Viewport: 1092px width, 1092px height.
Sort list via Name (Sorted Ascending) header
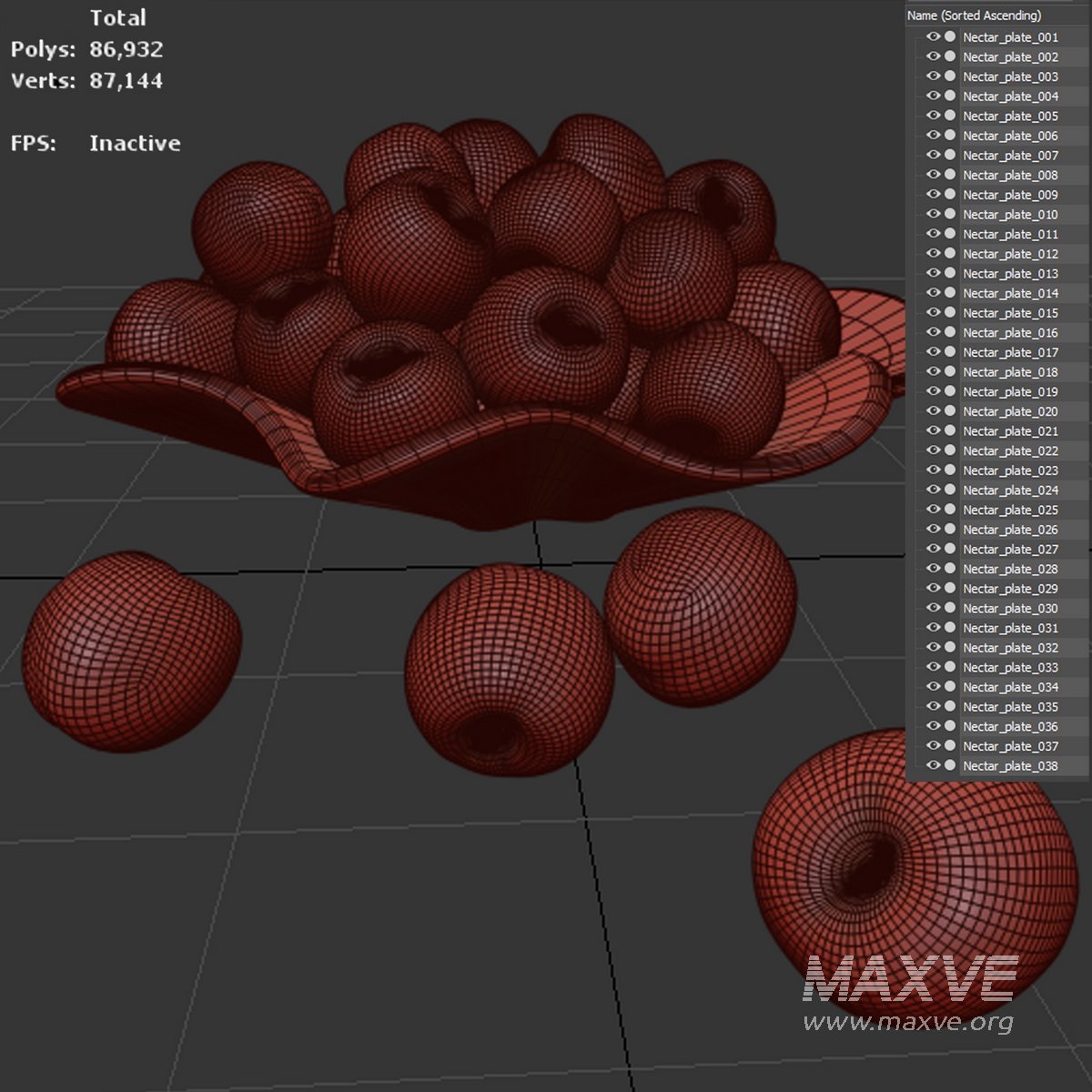(x=974, y=15)
